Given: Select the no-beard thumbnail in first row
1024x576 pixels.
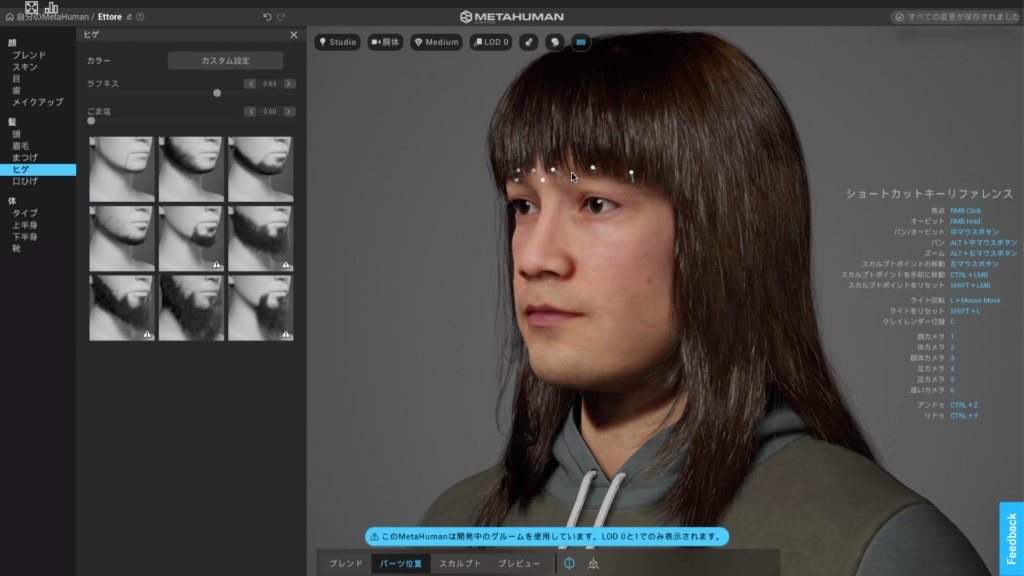Looking at the screenshot, I should pos(121,169).
